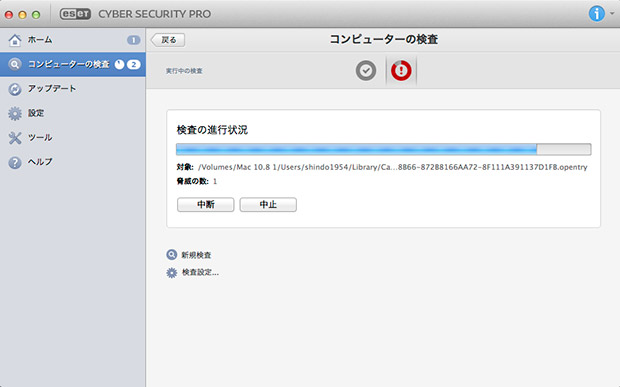Open the ヘルプ section
620x387 pixels.
[73, 162]
